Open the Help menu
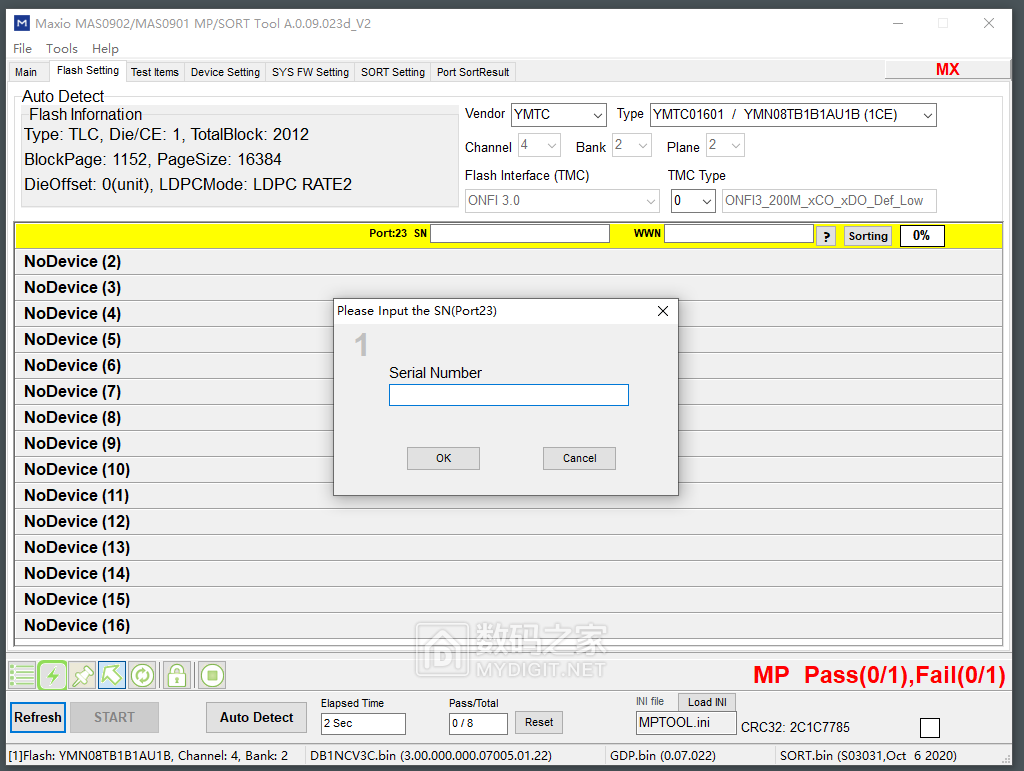The width and height of the screenshot is (1024, 771). 105,48
